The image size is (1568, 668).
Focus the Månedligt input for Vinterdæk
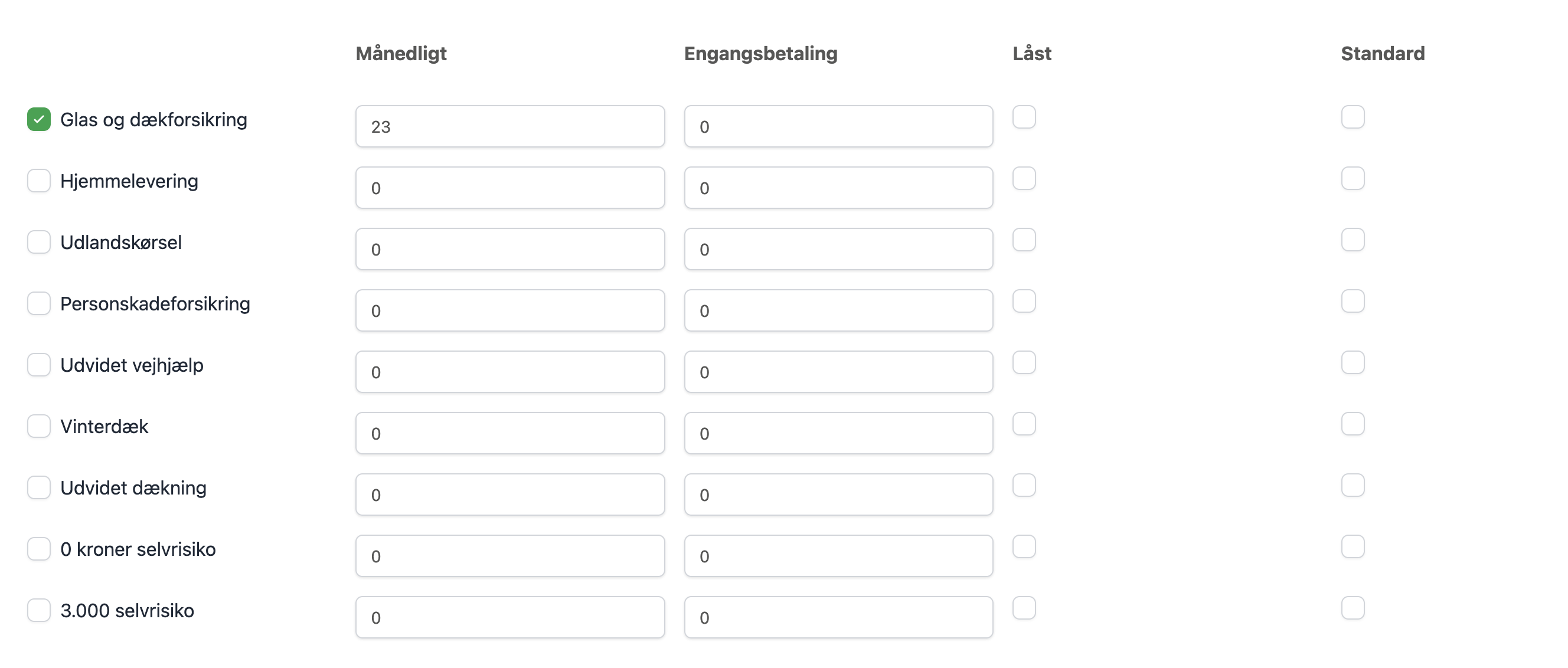tap(509, 433)
